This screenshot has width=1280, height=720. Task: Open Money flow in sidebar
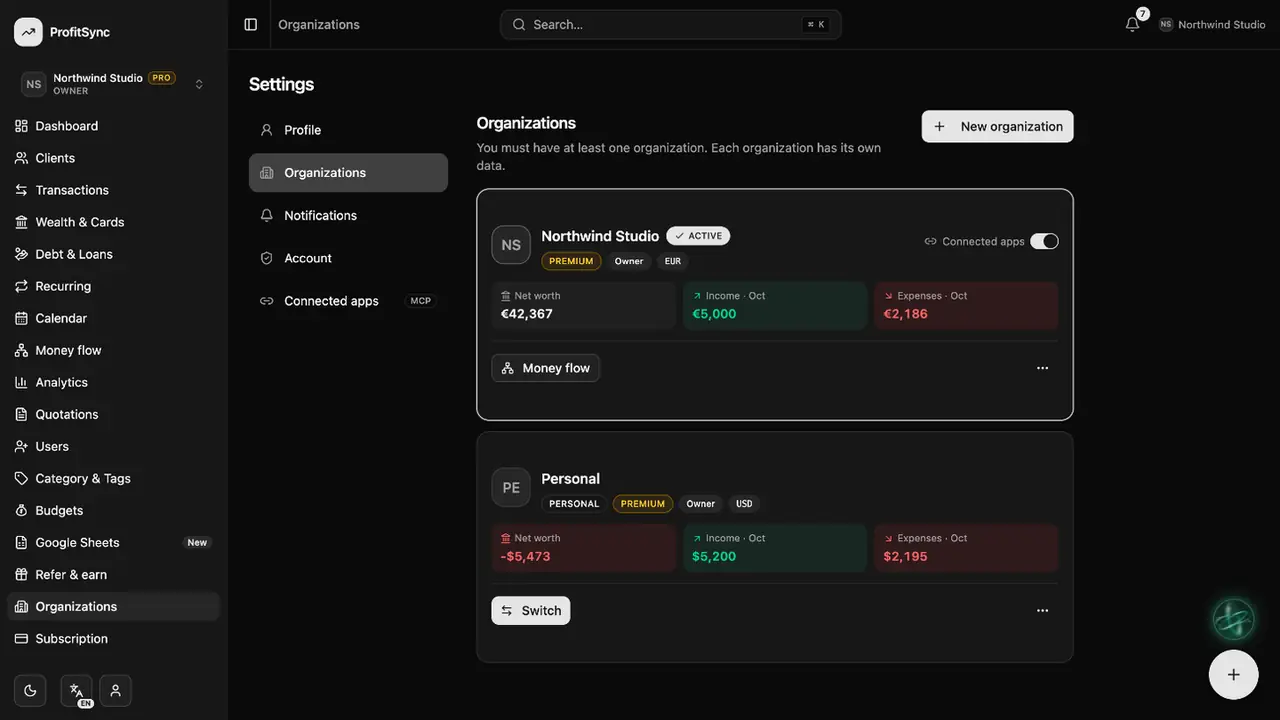[x=113, y=350]
